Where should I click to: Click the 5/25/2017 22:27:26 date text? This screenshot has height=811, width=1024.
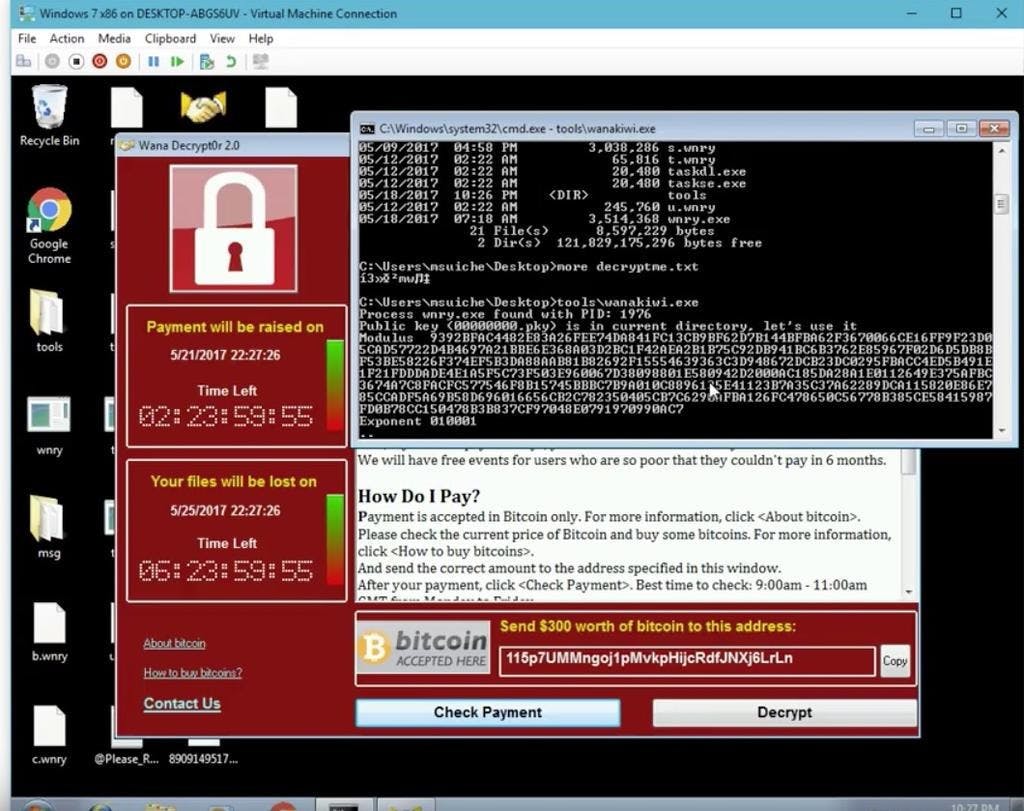click(x=225, y=511)
